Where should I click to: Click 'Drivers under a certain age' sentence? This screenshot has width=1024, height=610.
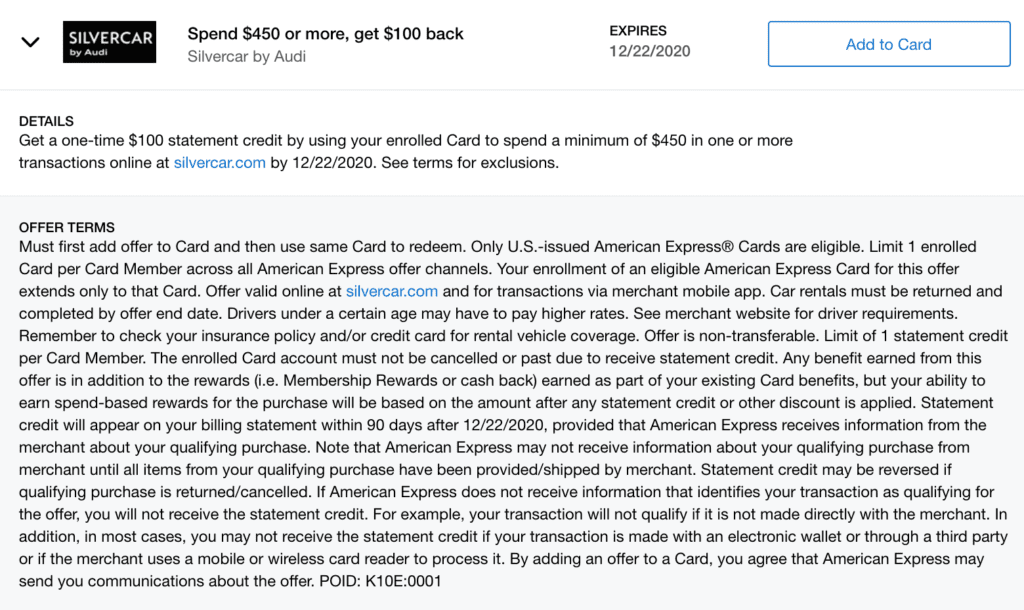[x=428, y=313]
